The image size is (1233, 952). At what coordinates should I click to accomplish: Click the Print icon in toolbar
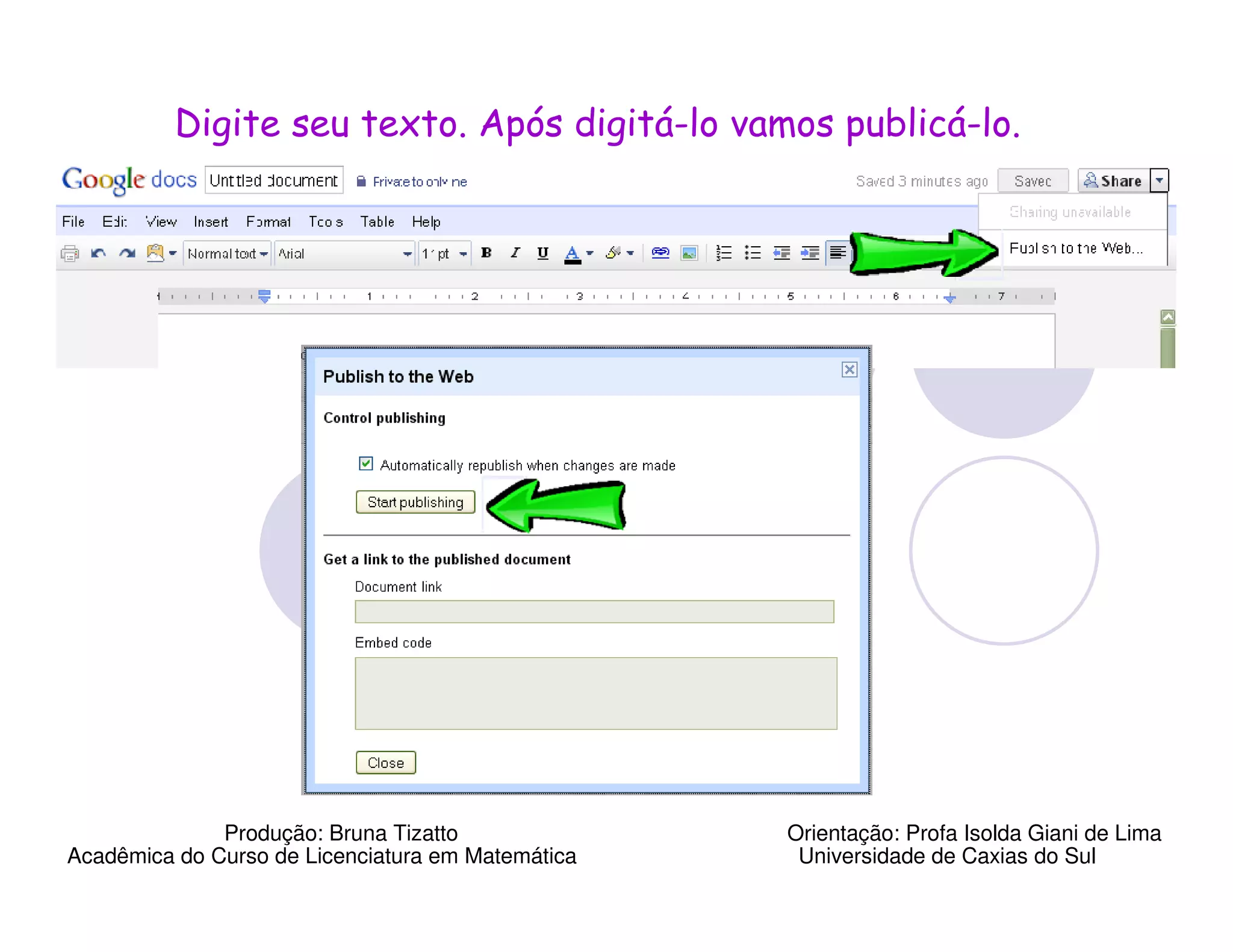click(70, 253)
